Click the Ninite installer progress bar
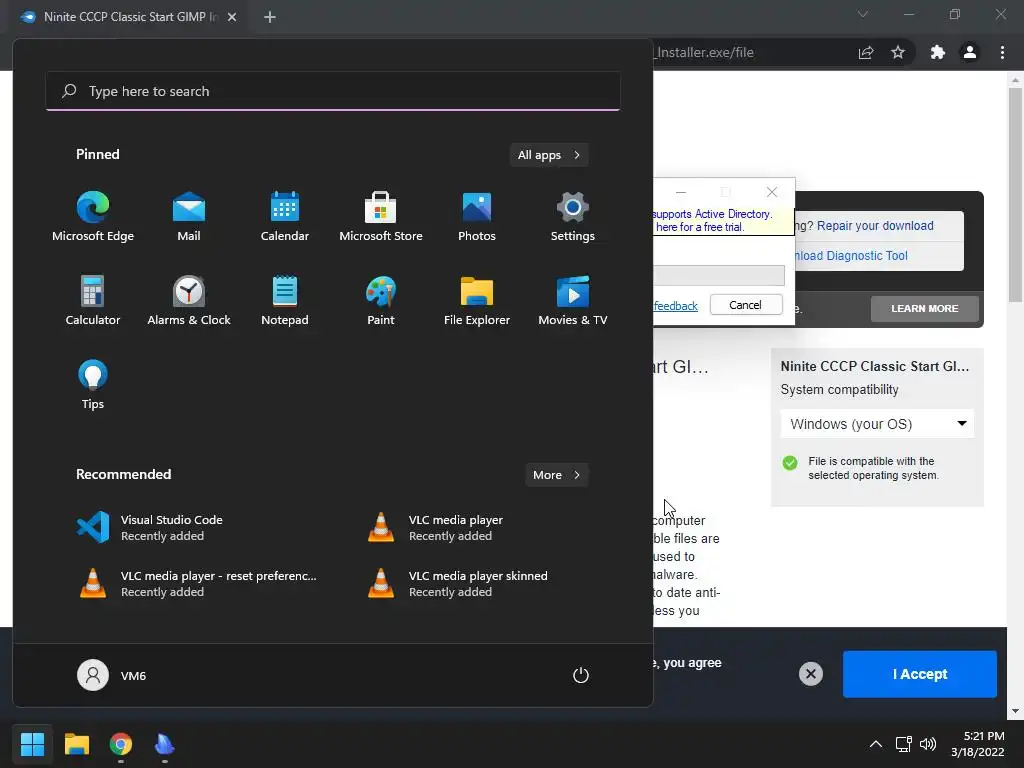 pyautogui.click(x=719, y=275)
